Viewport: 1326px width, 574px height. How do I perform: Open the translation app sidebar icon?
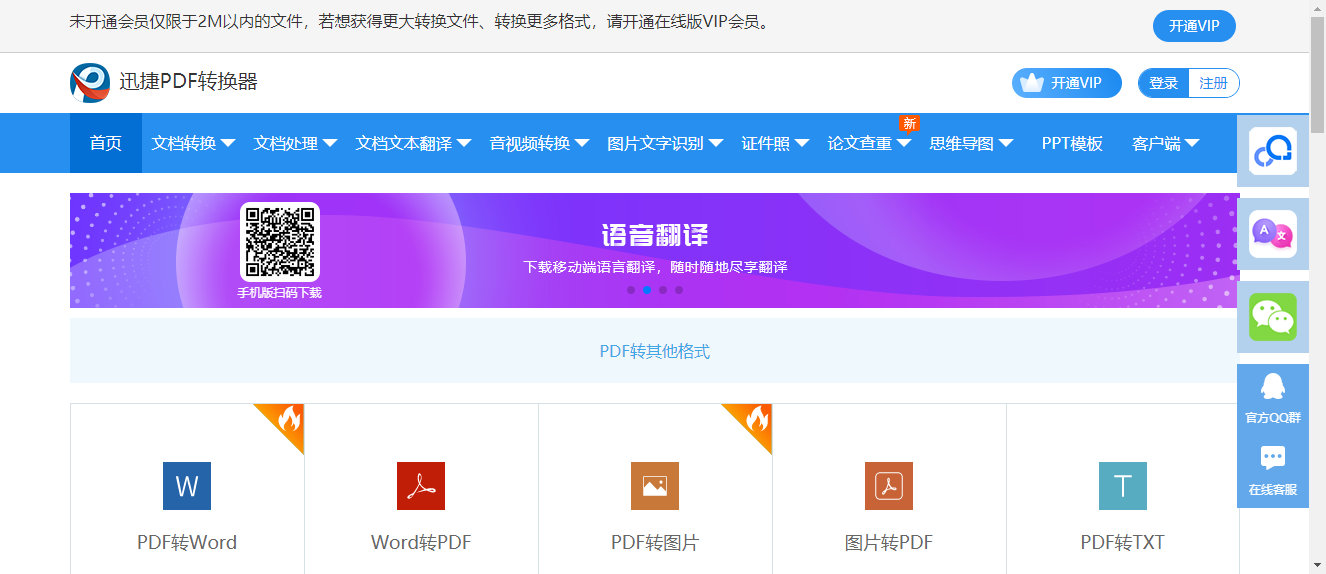pyautogui.click(x=1273, y=234)
